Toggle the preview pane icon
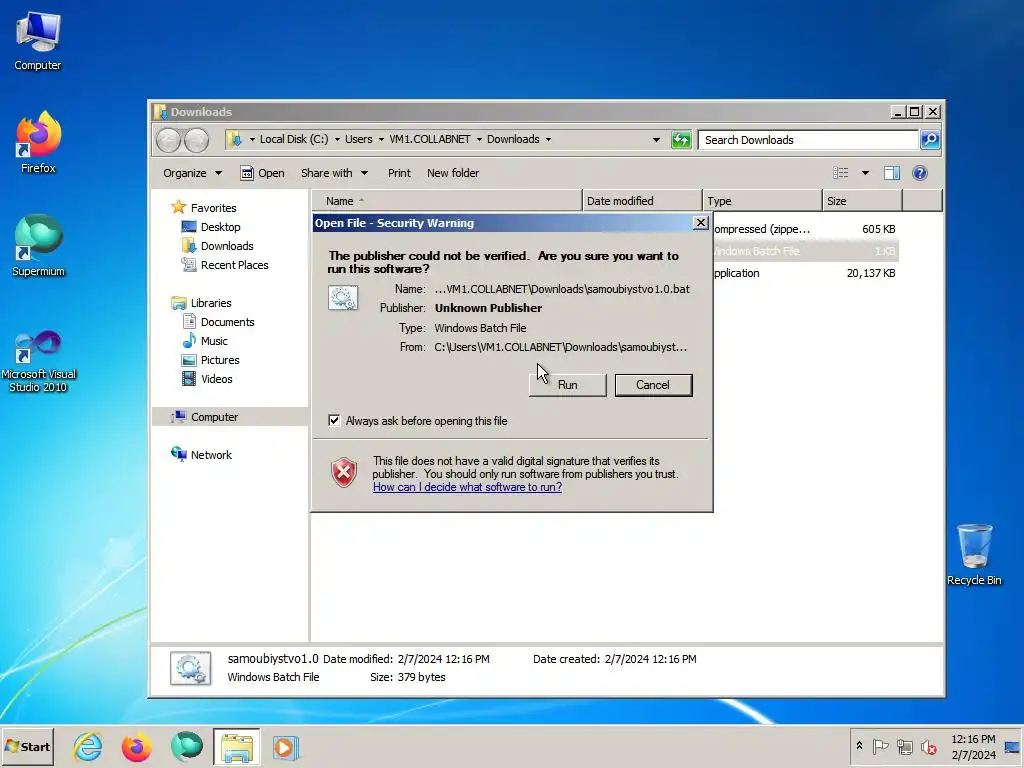 pos(891,173)
